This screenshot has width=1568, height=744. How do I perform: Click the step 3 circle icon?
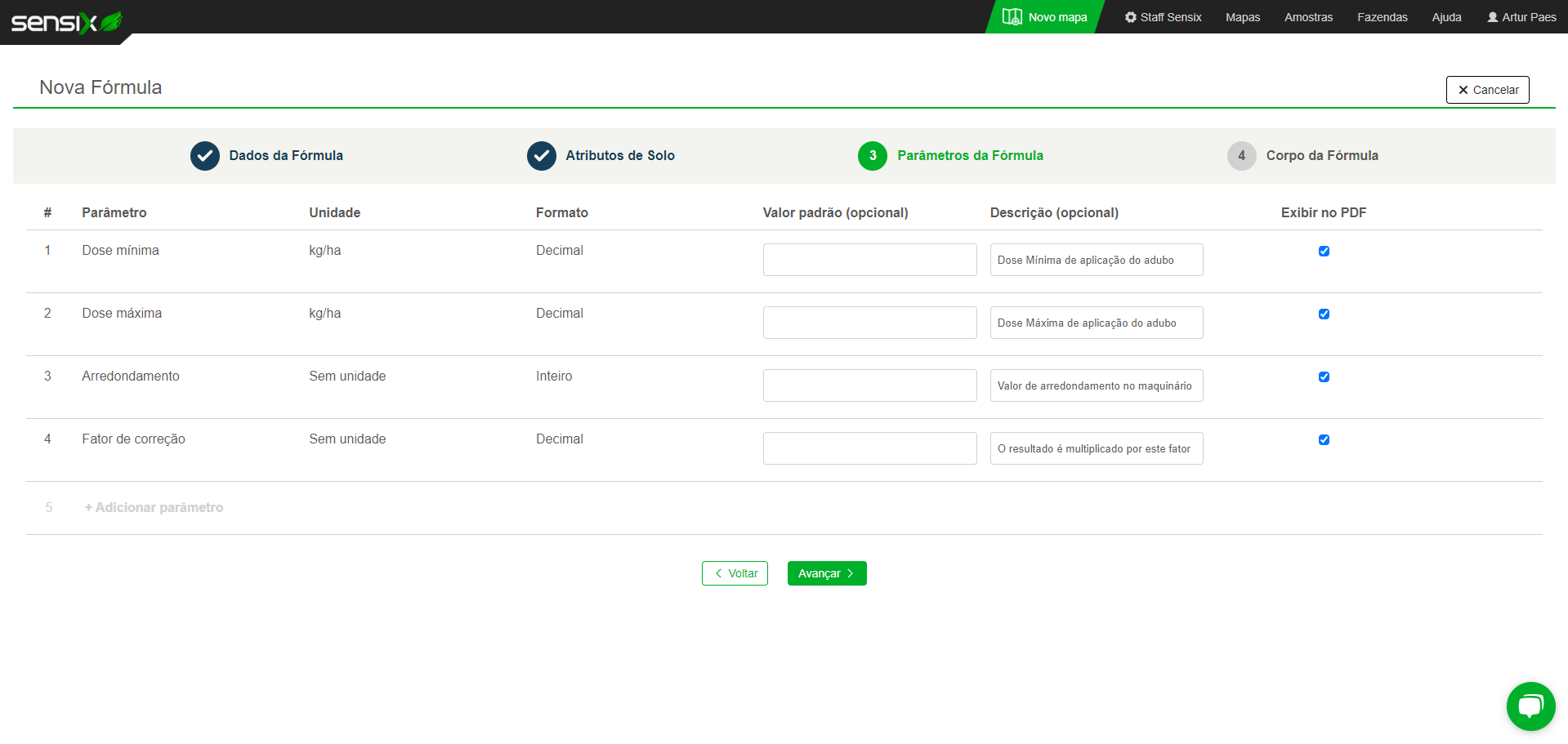[x=872, y=156]
